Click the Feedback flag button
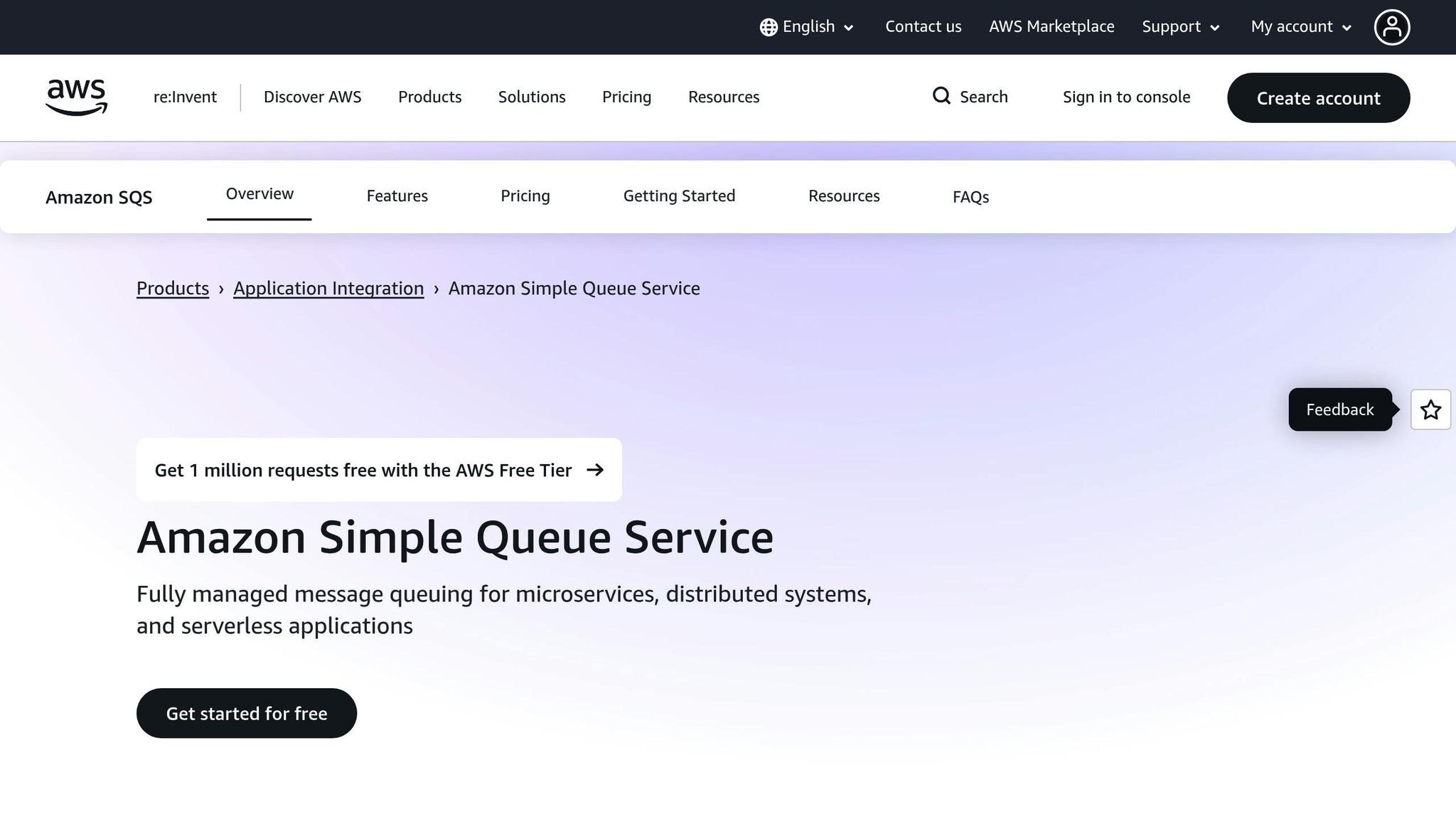 point(1339,409)
